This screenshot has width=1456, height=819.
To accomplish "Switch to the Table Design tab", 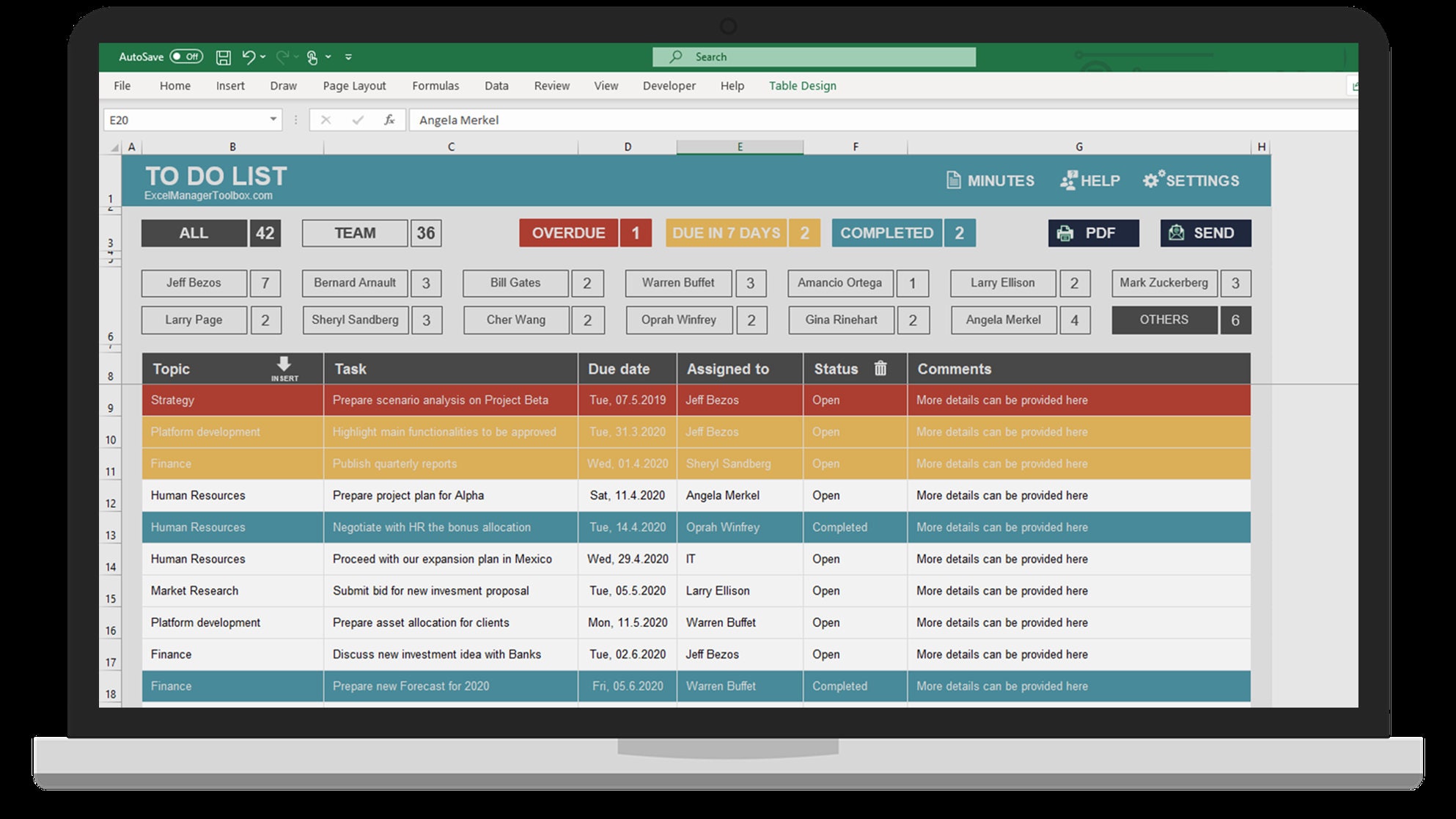I will coord(802,86).
